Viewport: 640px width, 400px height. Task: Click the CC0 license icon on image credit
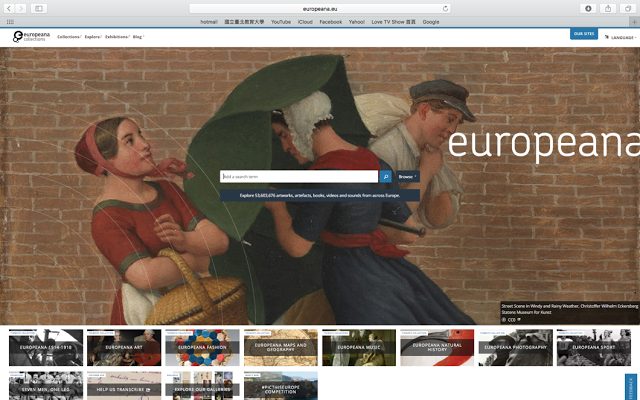(x=511, y=320)
